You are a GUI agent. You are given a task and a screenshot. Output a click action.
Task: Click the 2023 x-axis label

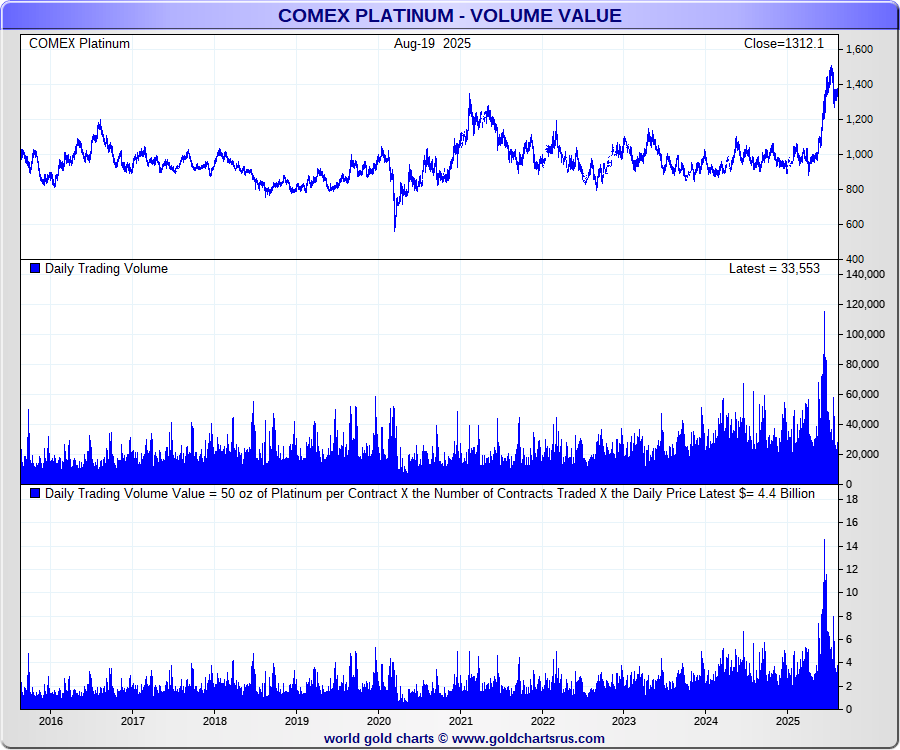pos(624,721)
